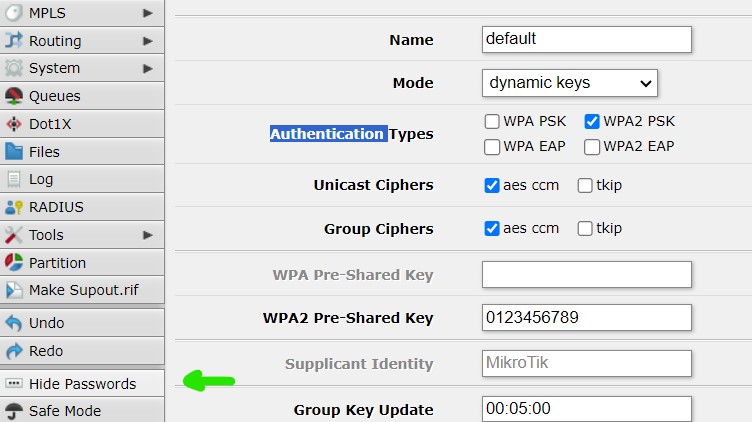The height and width of the screenshot is (422, 752).
Task: Click the Redo button
Action: (82, 351)
